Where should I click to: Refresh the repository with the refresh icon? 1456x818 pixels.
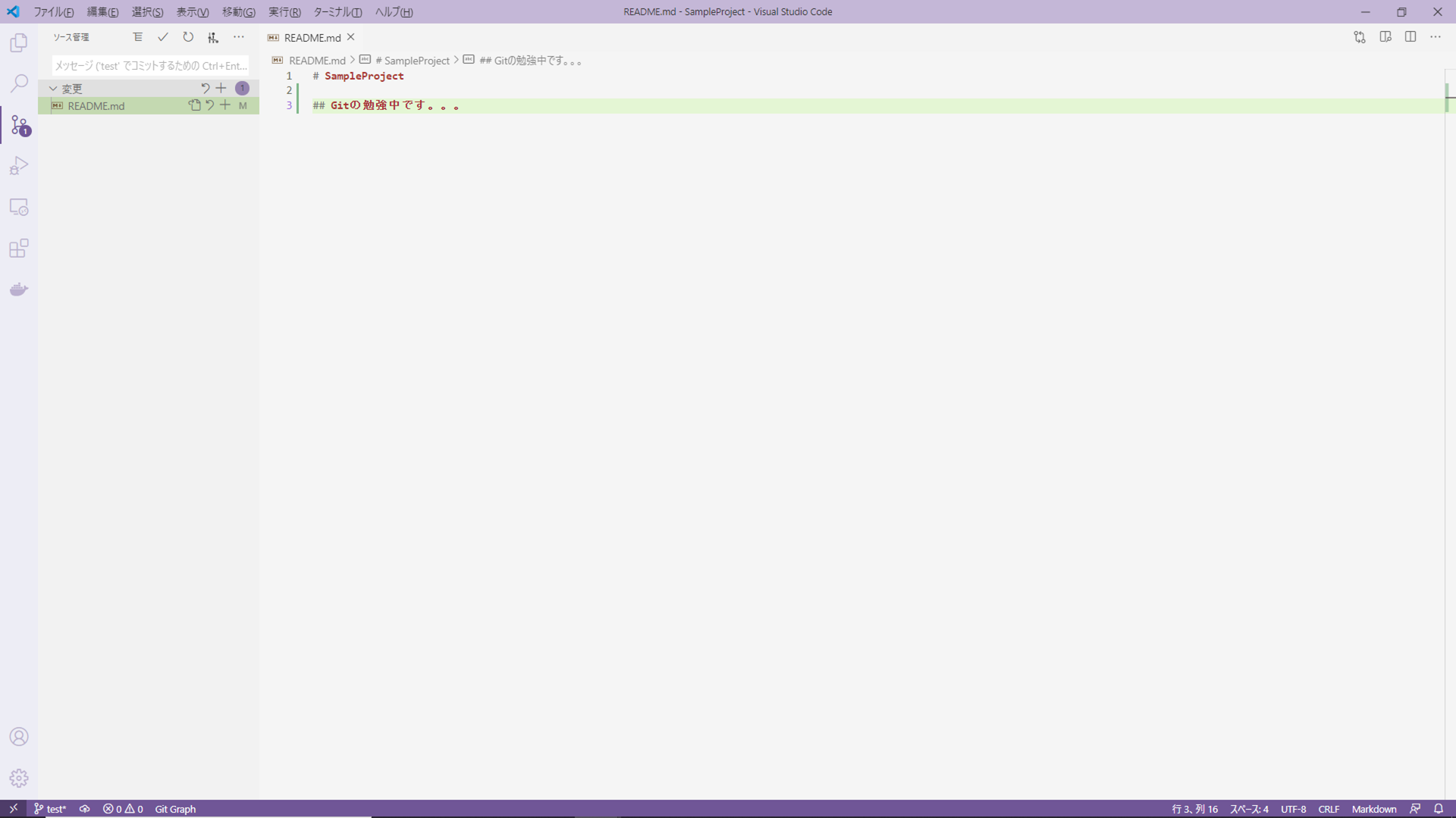tap(188, 36)
